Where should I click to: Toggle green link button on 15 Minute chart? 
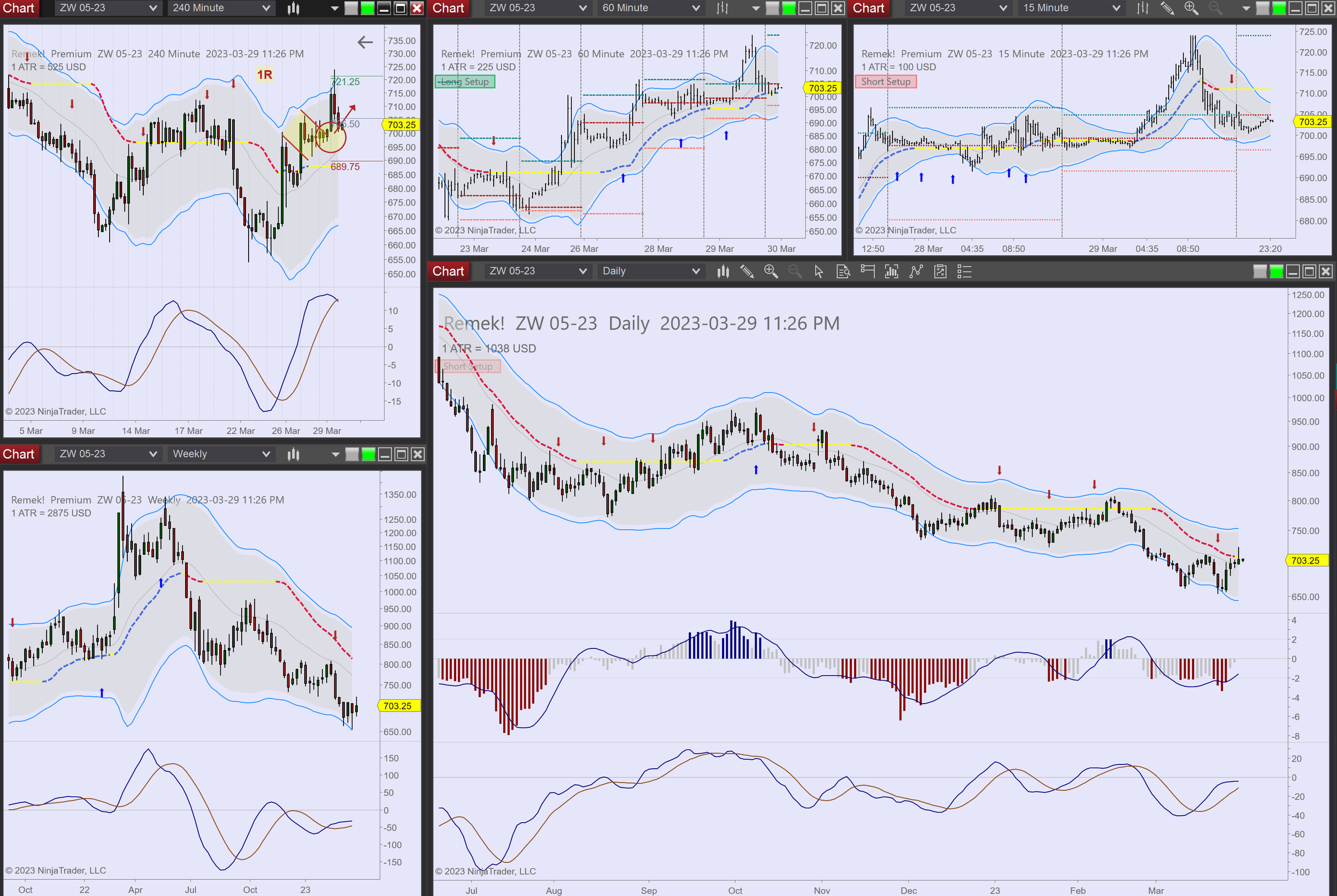coord(1279,8)
